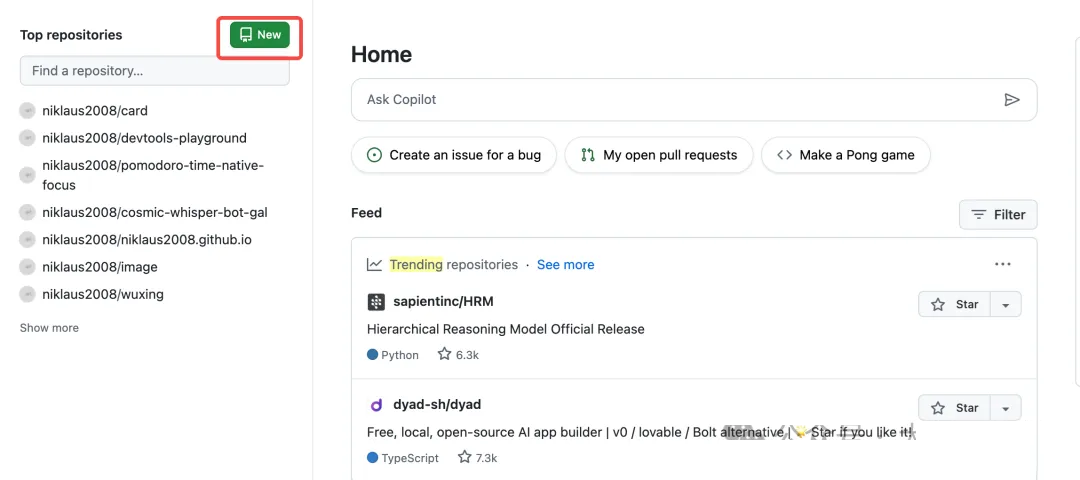Open niklaus2008/cosmic-whisper-bot-gal repository
1080x480 pixels.
pos(154,212)
